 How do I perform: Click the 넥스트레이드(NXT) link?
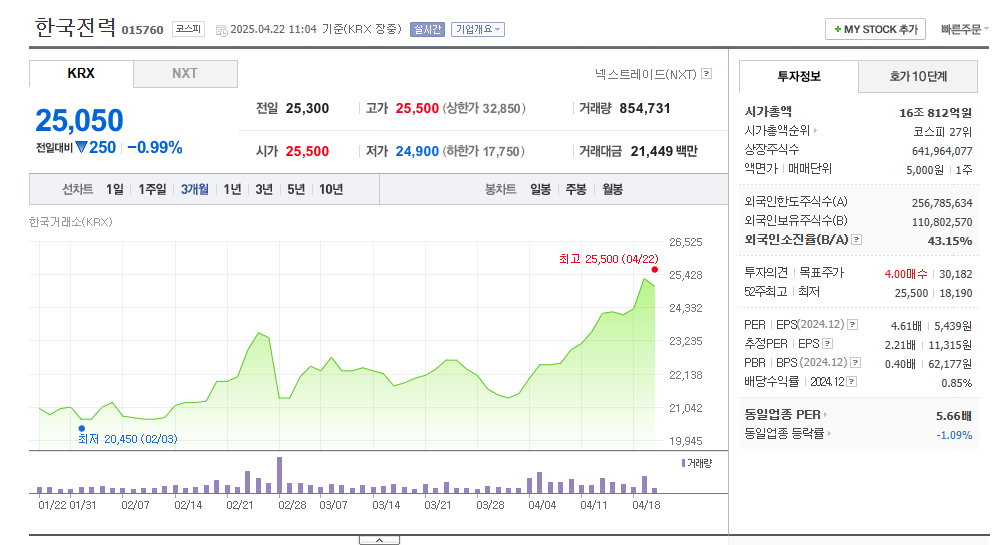click(645, 74)
